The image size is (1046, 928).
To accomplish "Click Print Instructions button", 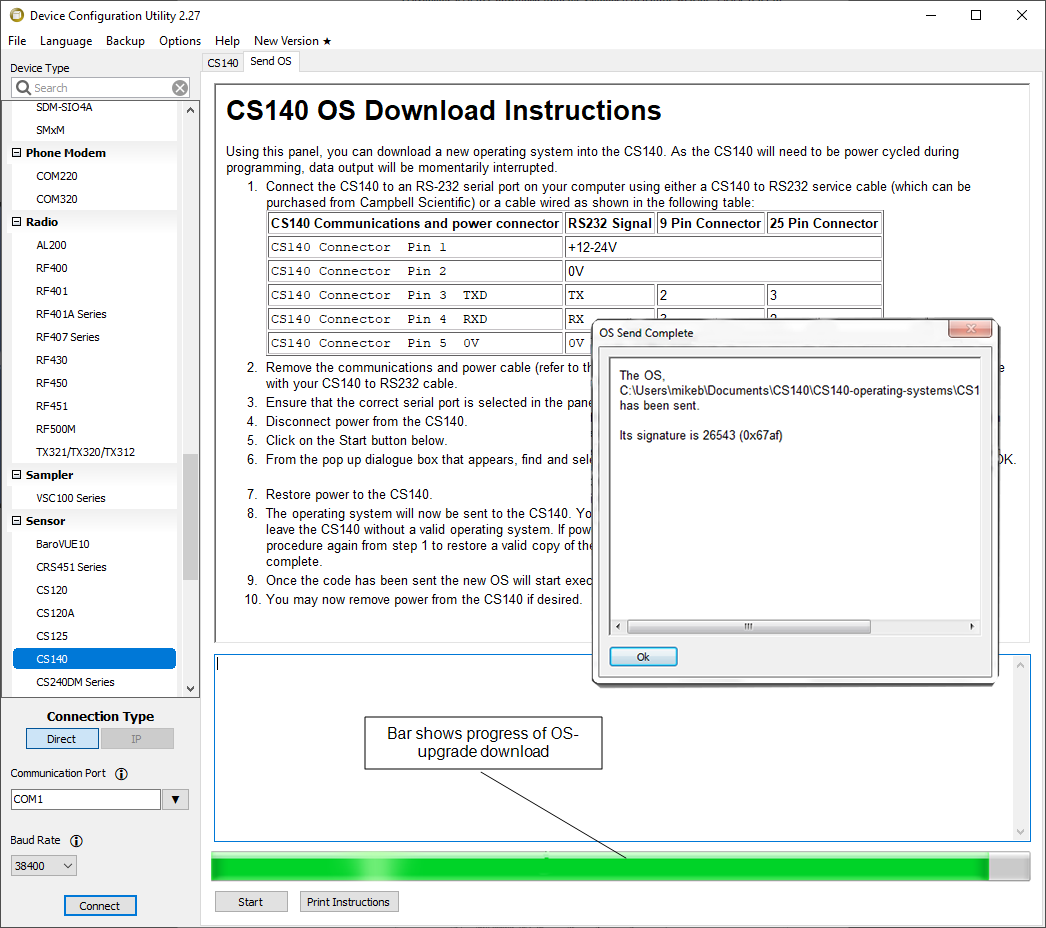I will (348, 902).
